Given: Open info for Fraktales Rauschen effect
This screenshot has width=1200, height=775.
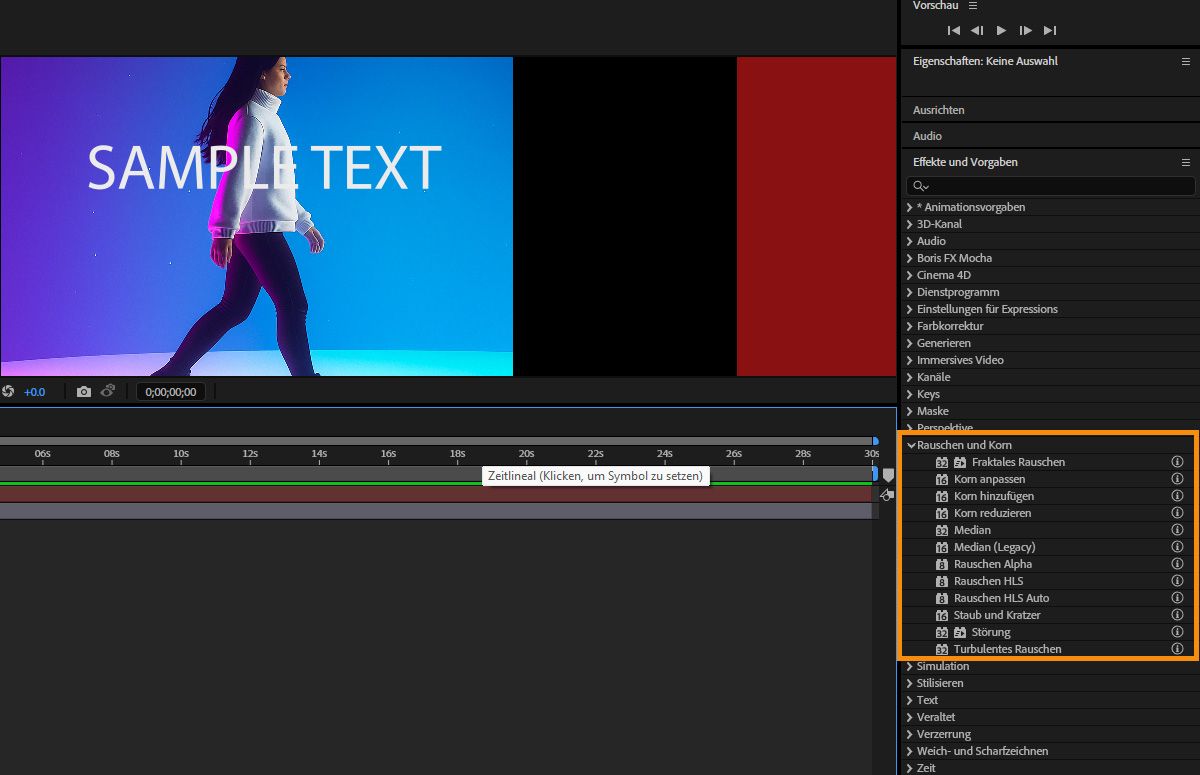Looking at the screenshot, I should click(x=1177, y=462).
